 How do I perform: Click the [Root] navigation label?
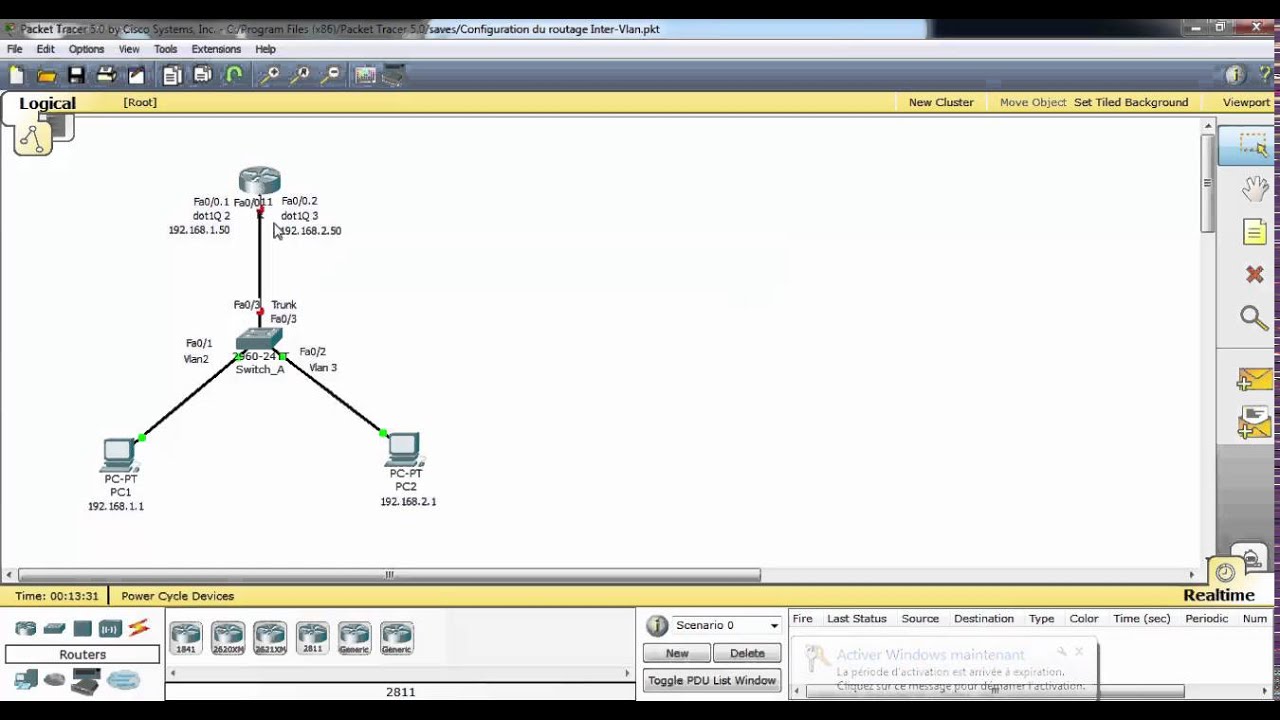coord(140,102)
